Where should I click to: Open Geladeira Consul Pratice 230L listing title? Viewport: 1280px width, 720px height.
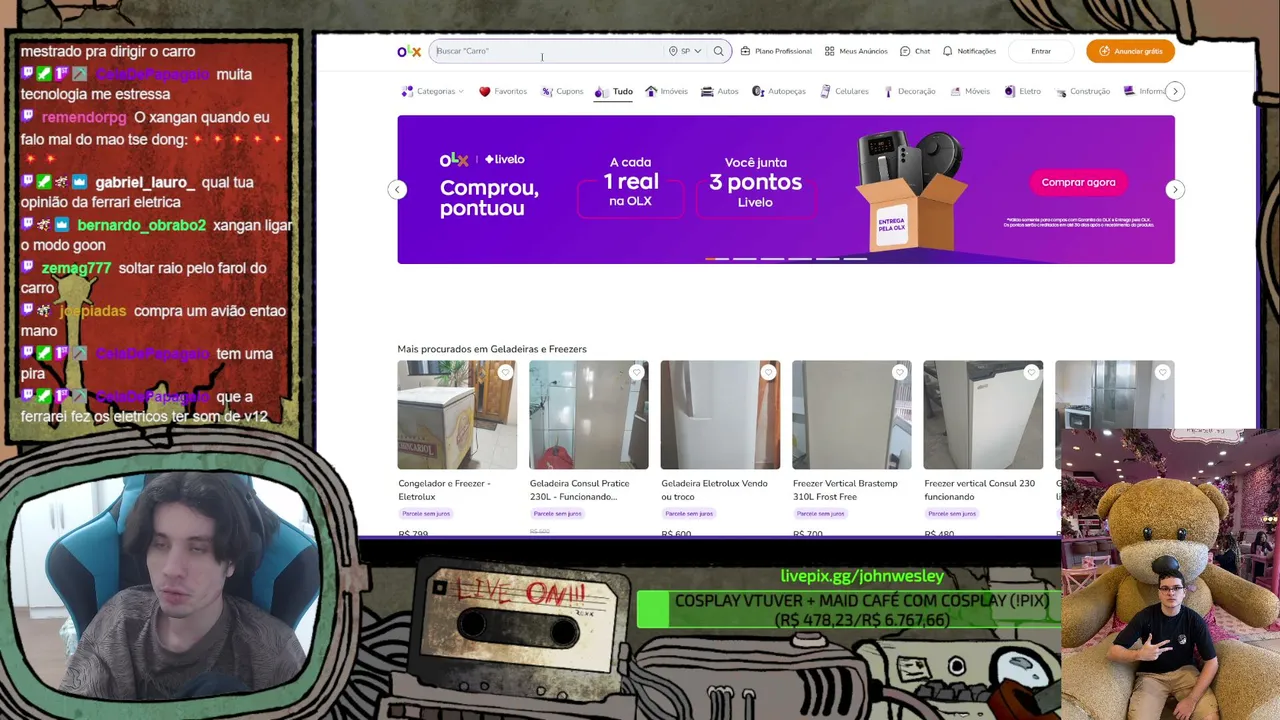point(579,490)
